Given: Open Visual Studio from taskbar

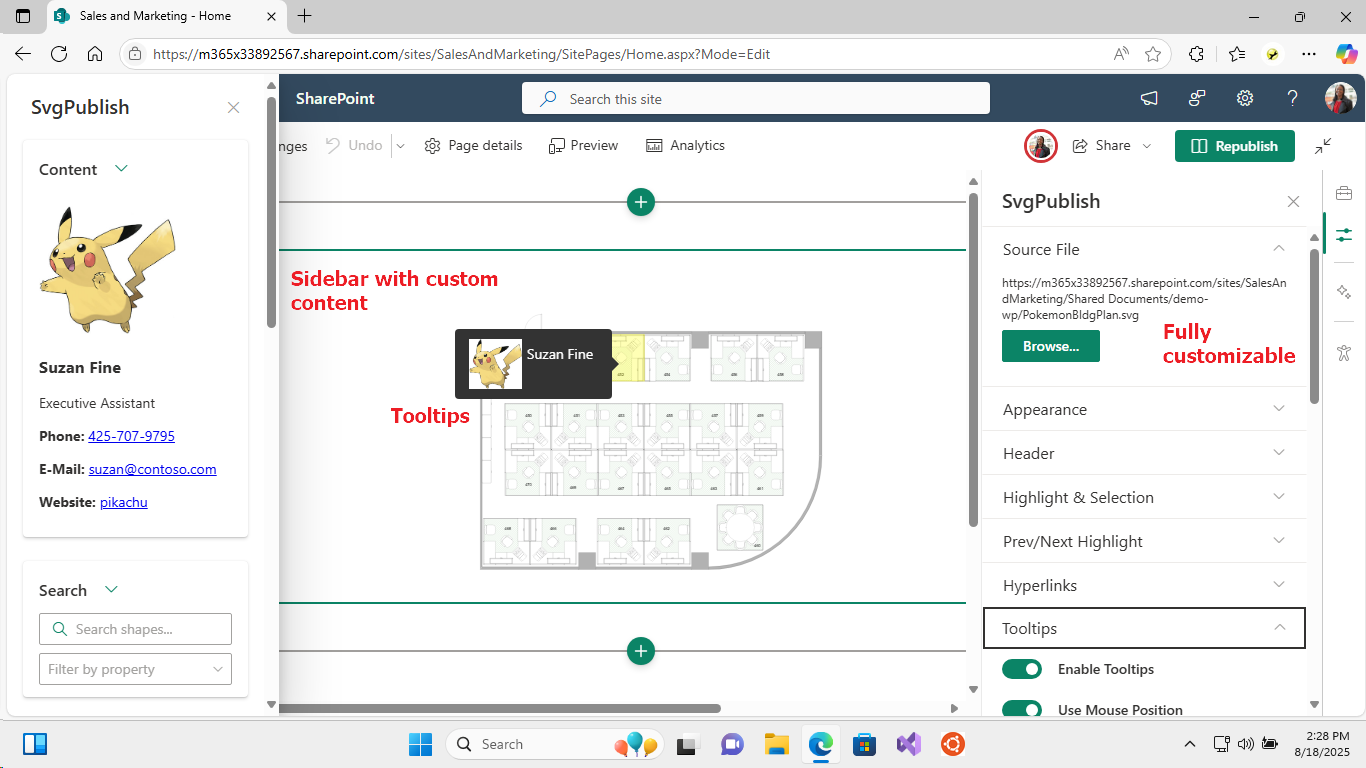Looking at the screenshot, I should 908,744.
